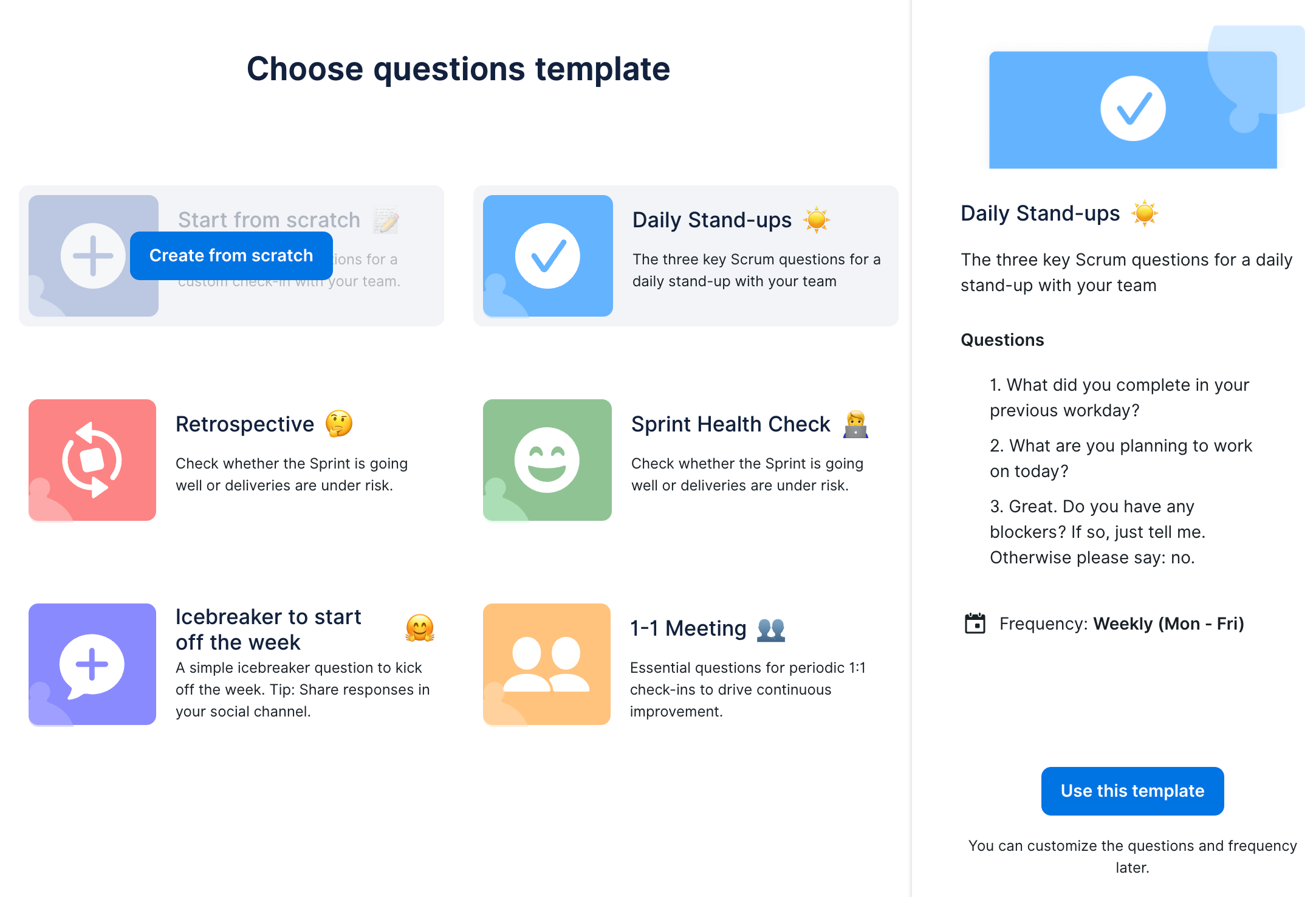Pick the Icebreaker to start off the week title

click(x=268, y=629)
